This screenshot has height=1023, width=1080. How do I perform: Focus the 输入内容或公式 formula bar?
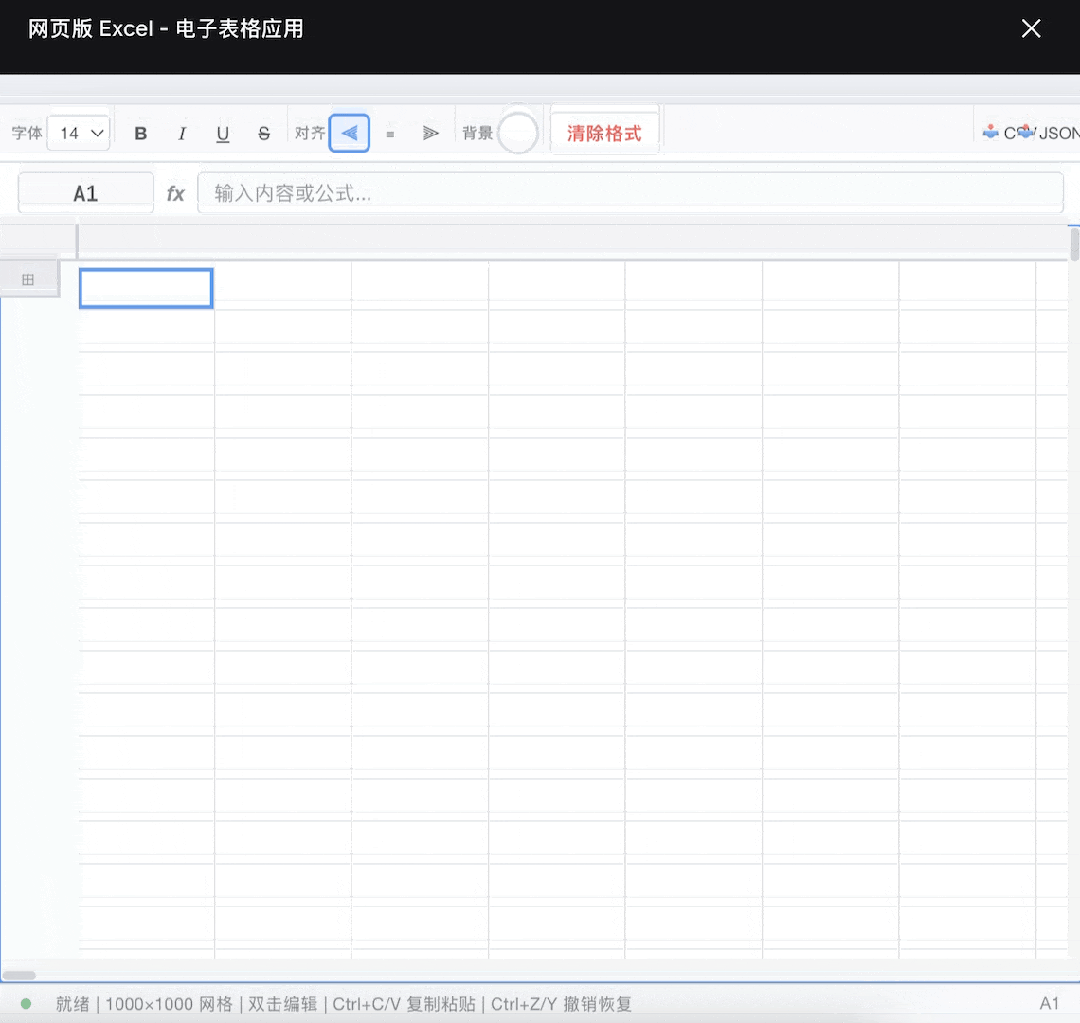pos(630,193)
